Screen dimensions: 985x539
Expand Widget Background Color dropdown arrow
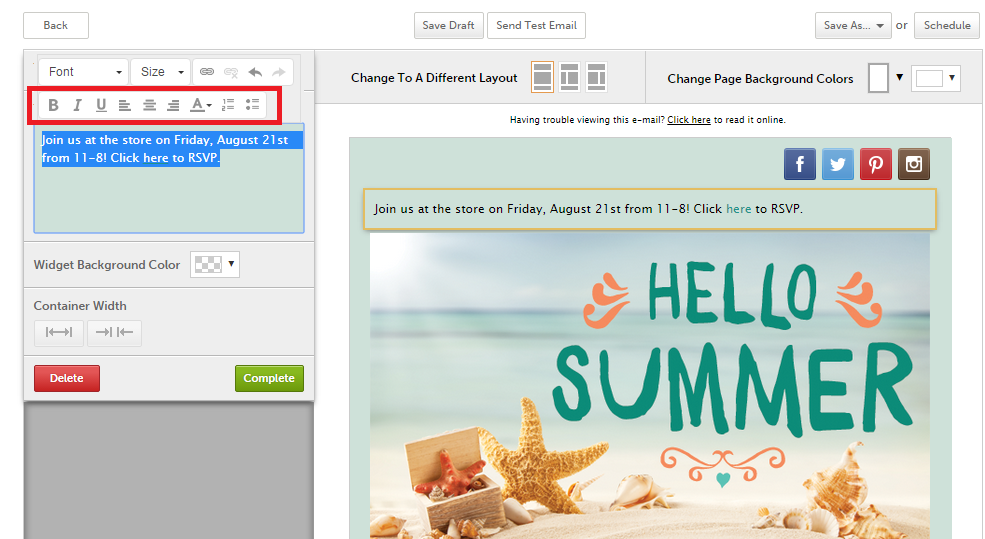point(231,264)
